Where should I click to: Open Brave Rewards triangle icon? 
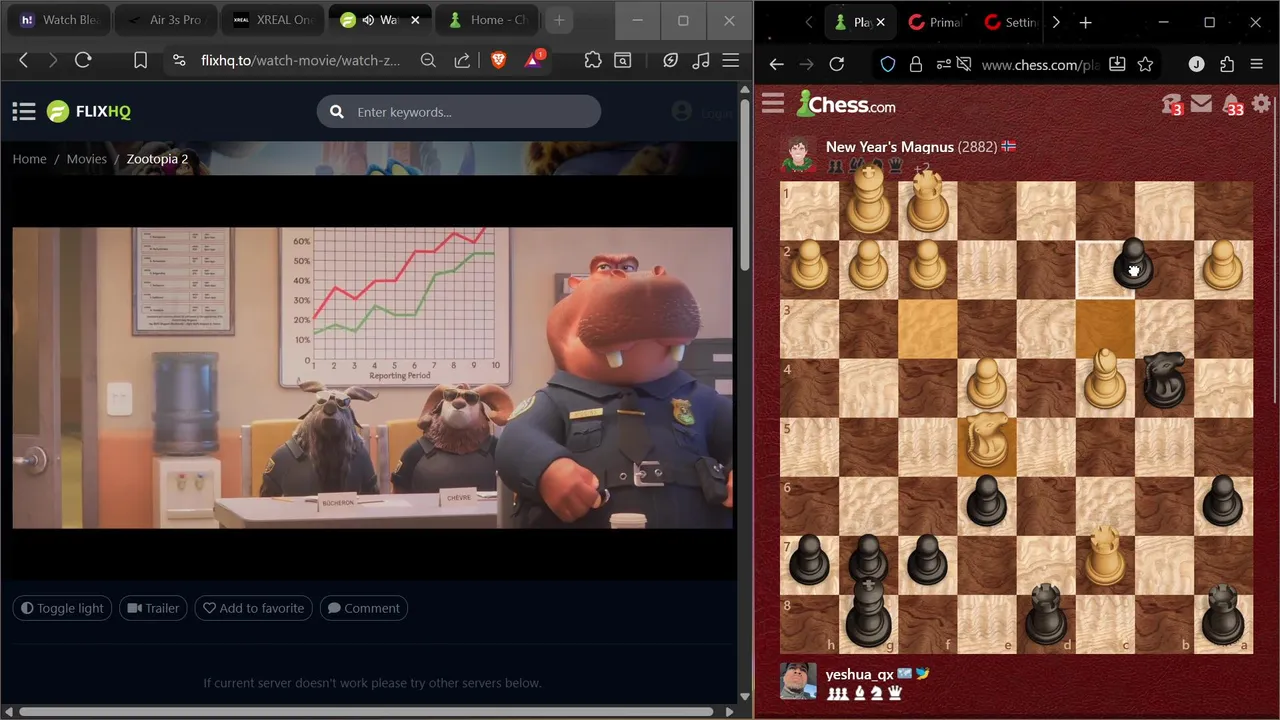click(533, 60)
